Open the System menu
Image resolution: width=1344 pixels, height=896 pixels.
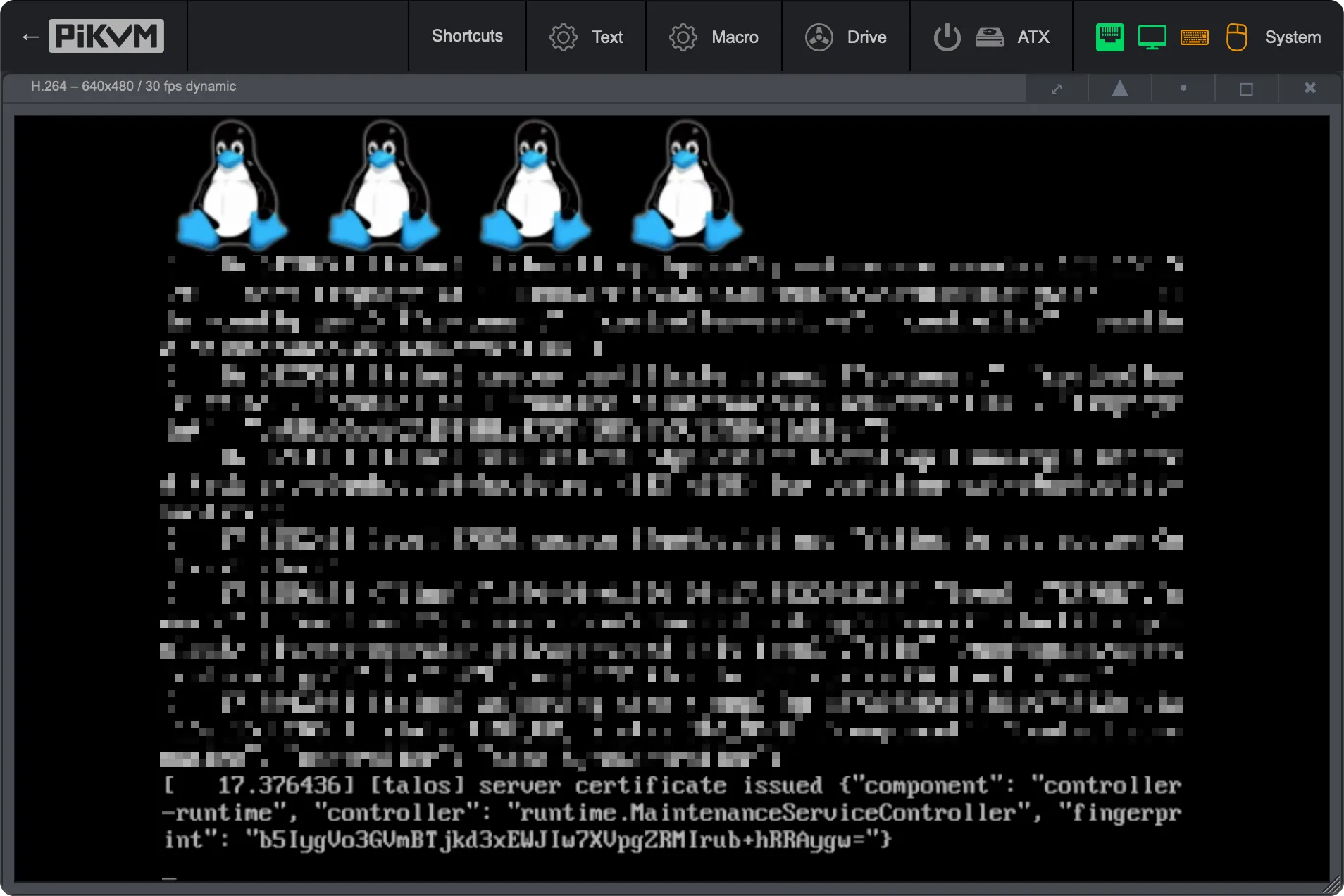1293,37
